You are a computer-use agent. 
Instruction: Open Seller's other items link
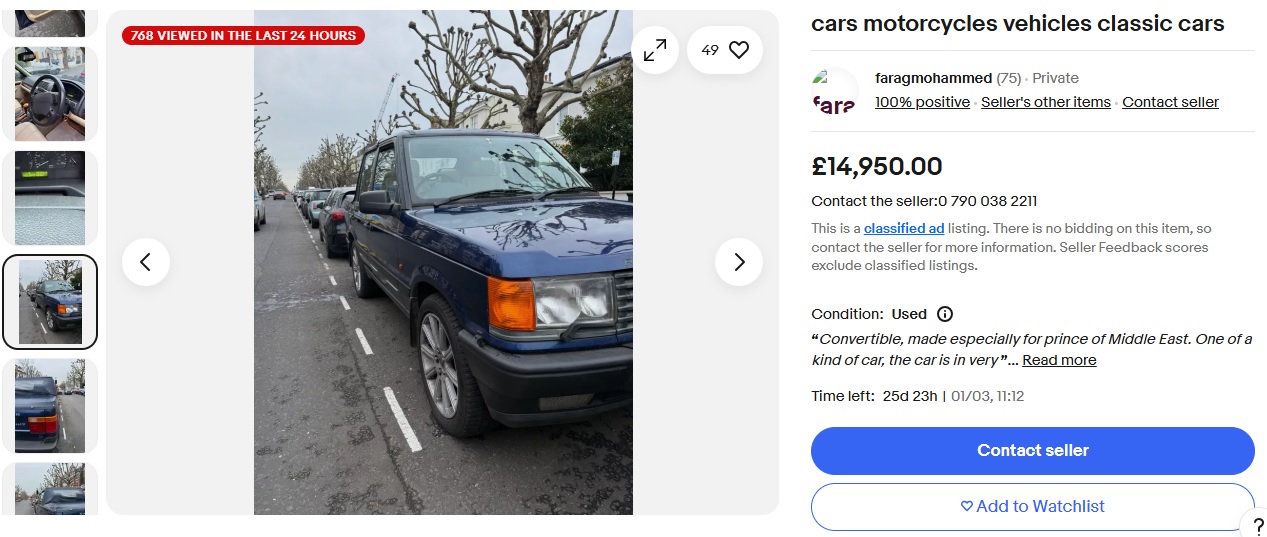point(1046,102)
